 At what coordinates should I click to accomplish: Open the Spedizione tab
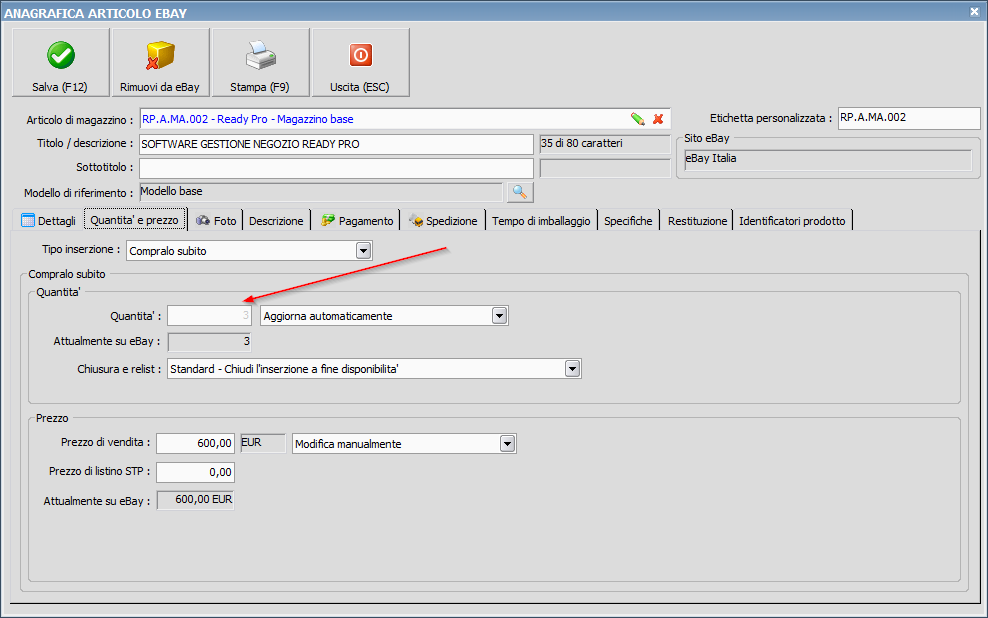444,220
